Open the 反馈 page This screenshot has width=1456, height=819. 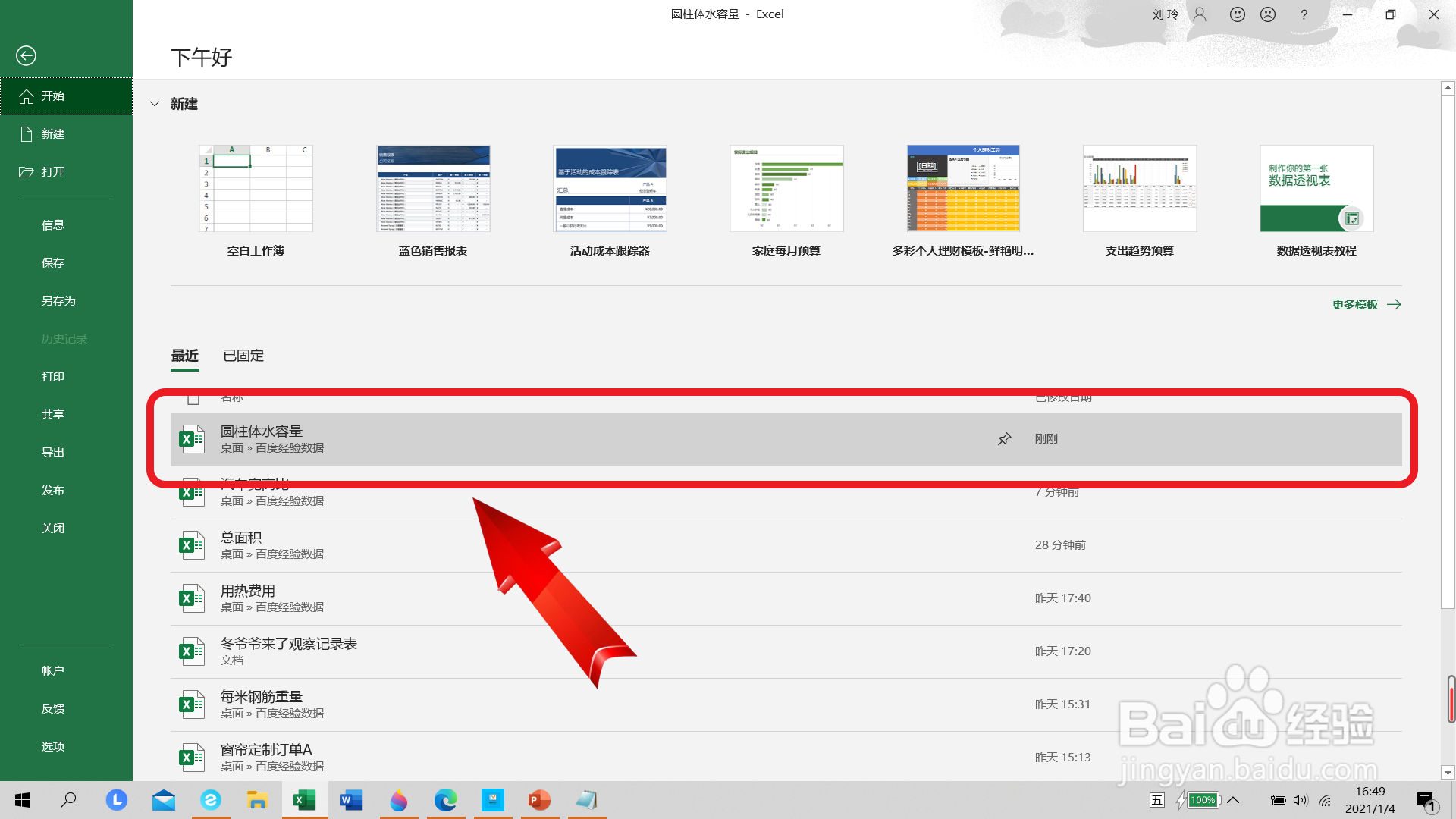(66, 709)
